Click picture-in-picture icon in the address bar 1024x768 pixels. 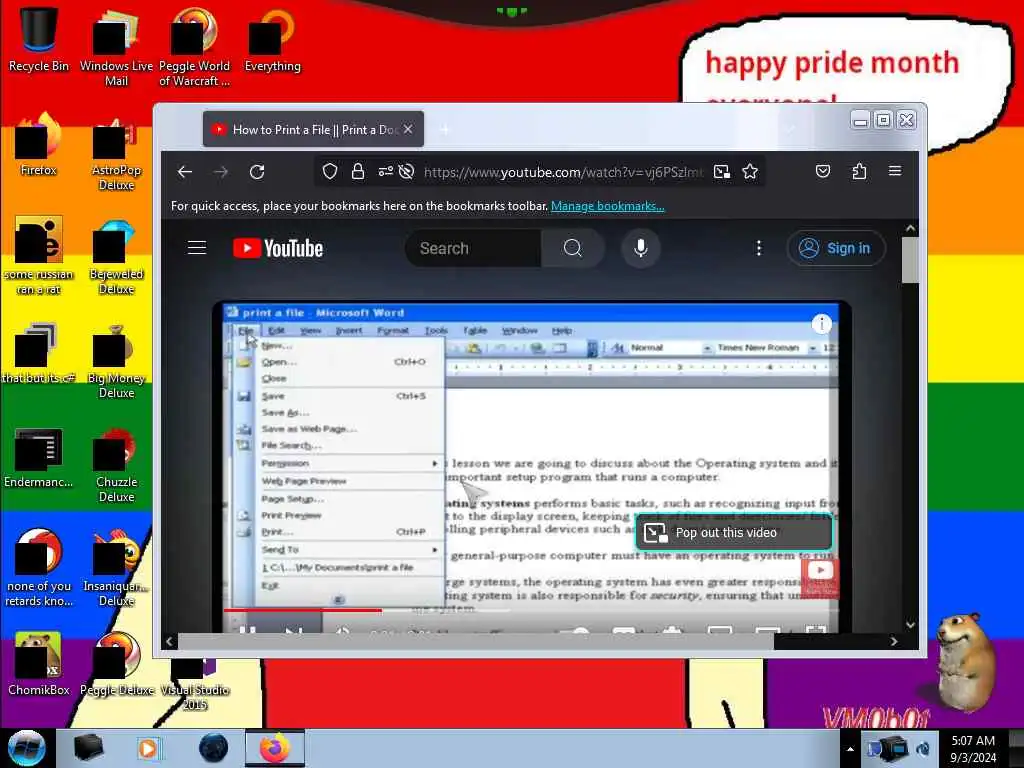722,172
